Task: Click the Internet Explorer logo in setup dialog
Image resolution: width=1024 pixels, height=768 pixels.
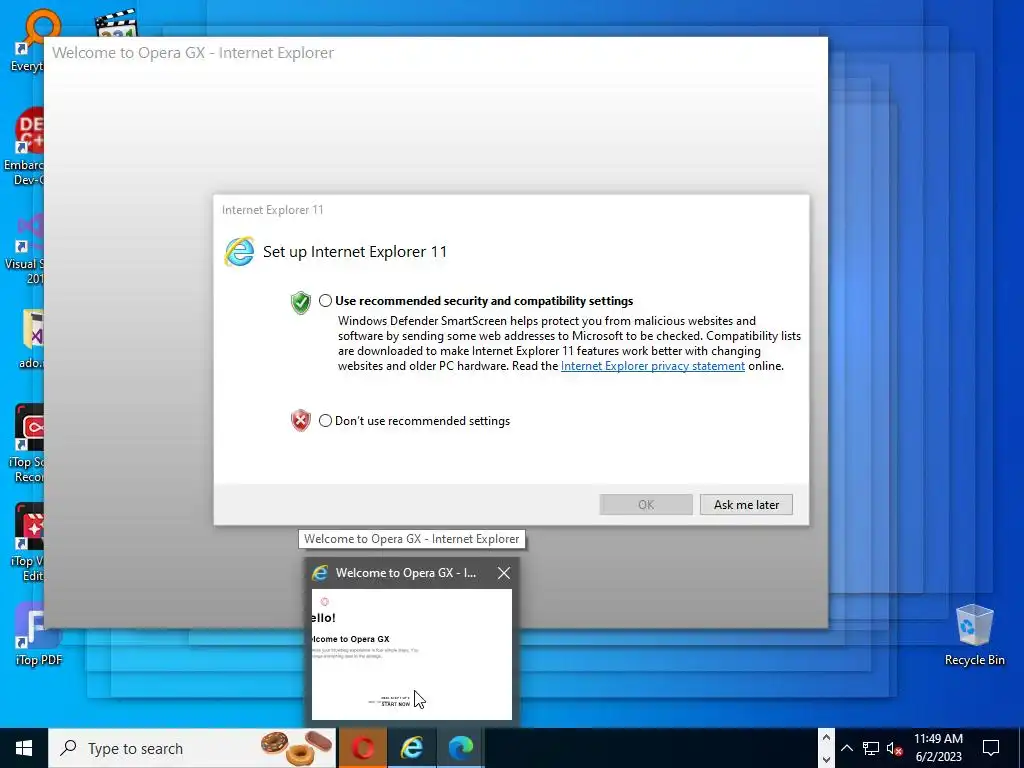Action: point(239,251)
